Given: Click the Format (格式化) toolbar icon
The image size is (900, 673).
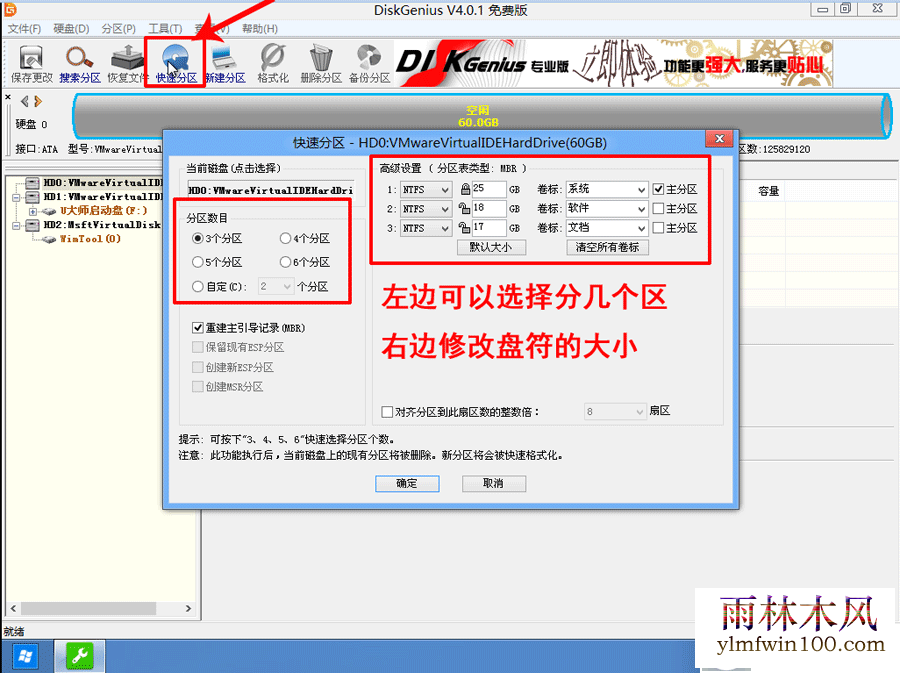Looking at the screenshot, I should tap(273, 64).
